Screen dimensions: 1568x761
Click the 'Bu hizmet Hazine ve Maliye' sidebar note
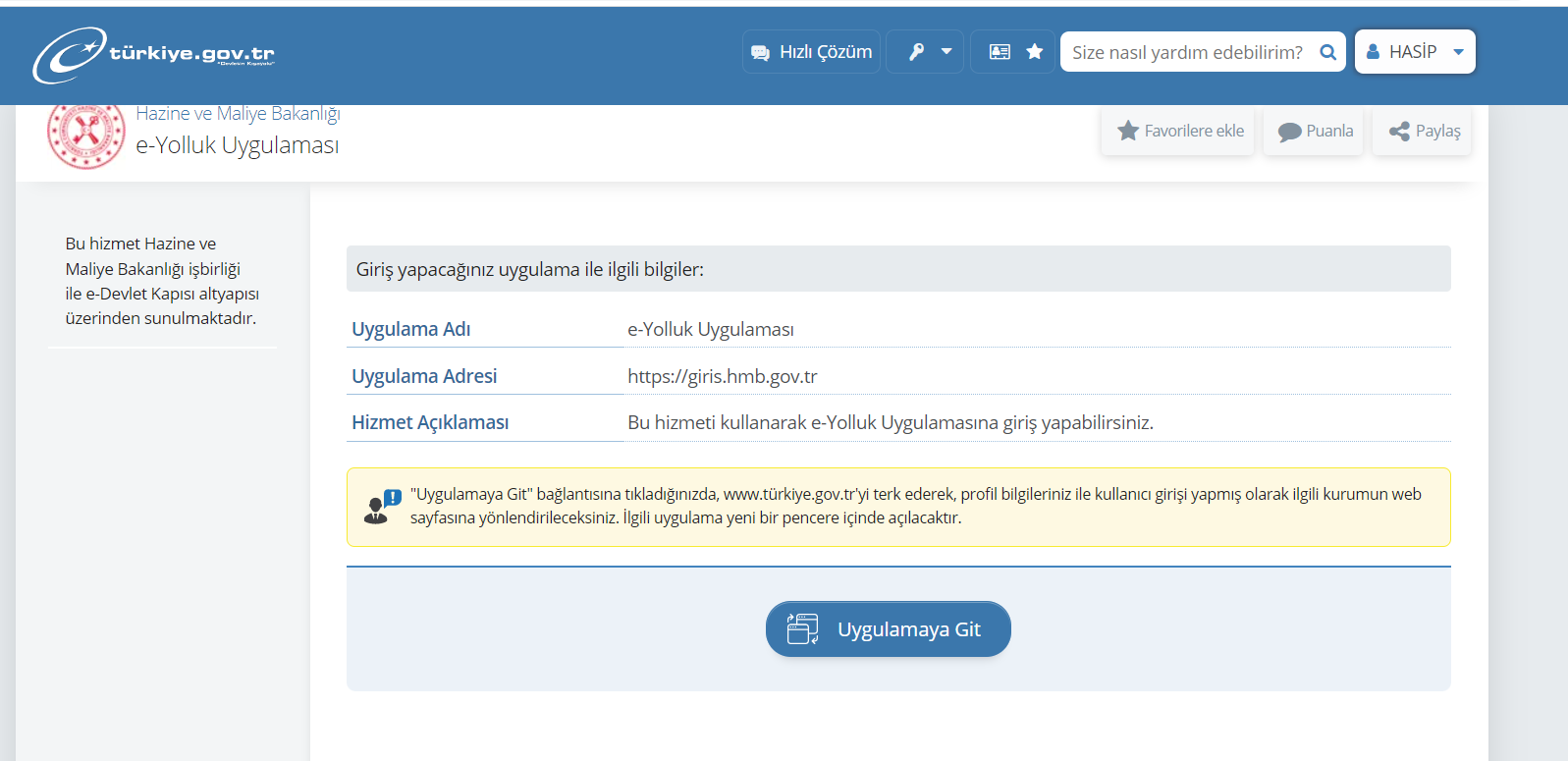pos(162,281)
